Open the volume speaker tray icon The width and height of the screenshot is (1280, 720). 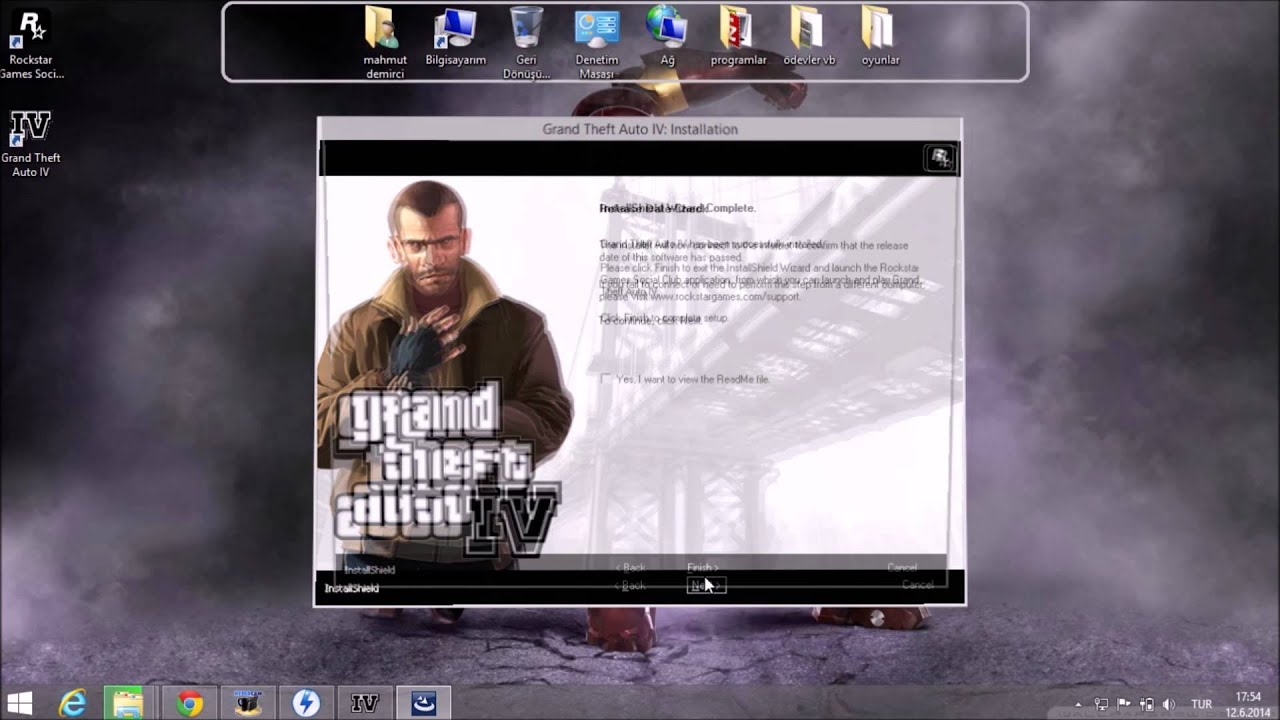(x=1169, y=704)
